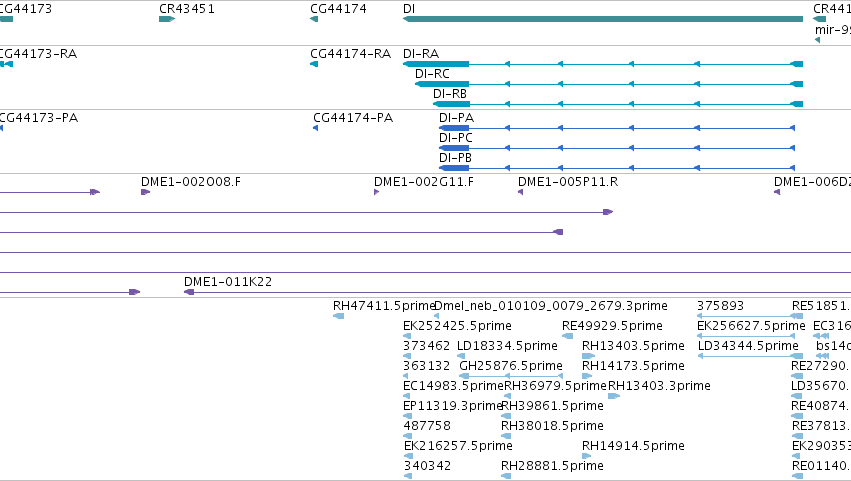This screenshot has width=851, height=481.
Task: Click the LD34344.5prime EST label
Action: tap(748, 346)
